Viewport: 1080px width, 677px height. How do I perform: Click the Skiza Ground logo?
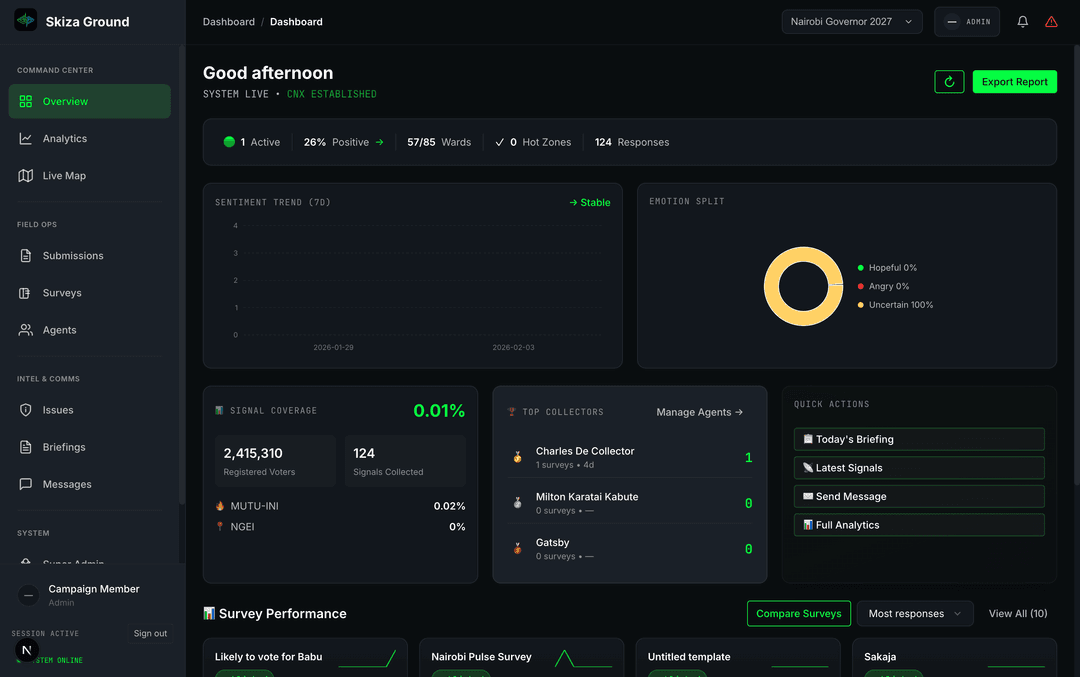click(x=25, y=18)
